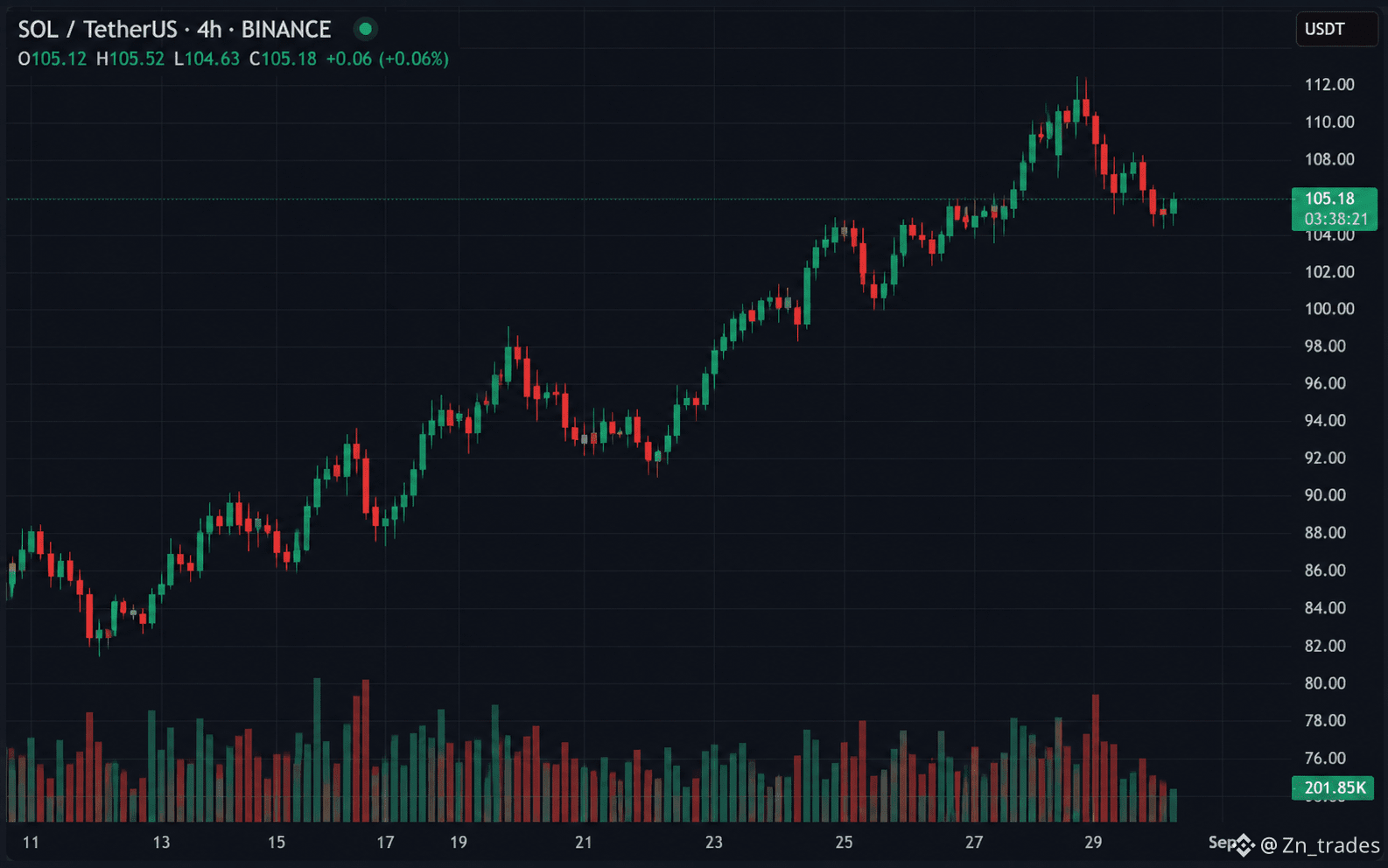The image size is (1388, 868).
Task: Click the low value L104.63
Action: 207,59
